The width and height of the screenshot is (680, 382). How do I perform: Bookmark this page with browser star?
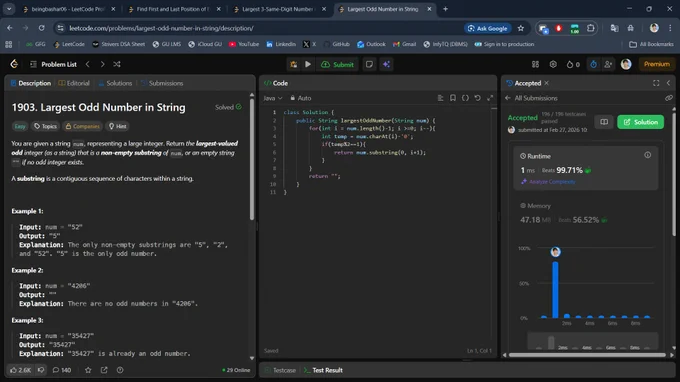(x=521, y=28)
